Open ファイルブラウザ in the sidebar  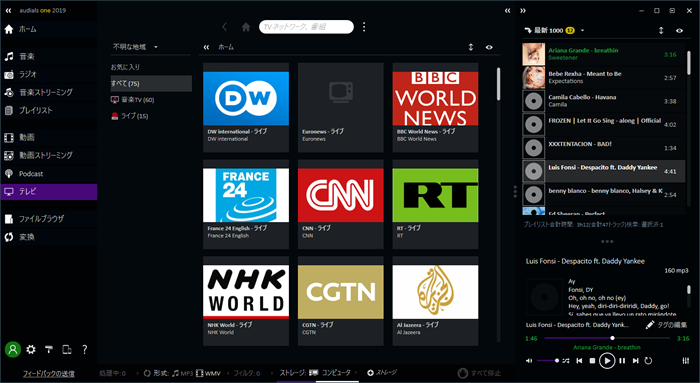(48, 219)
